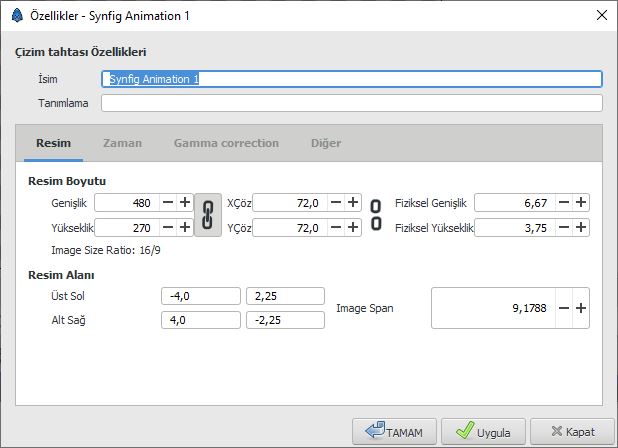Screen dimensions: 618x448
Task: Decrease Genişlik value with minus
Action: click(168, 203)
